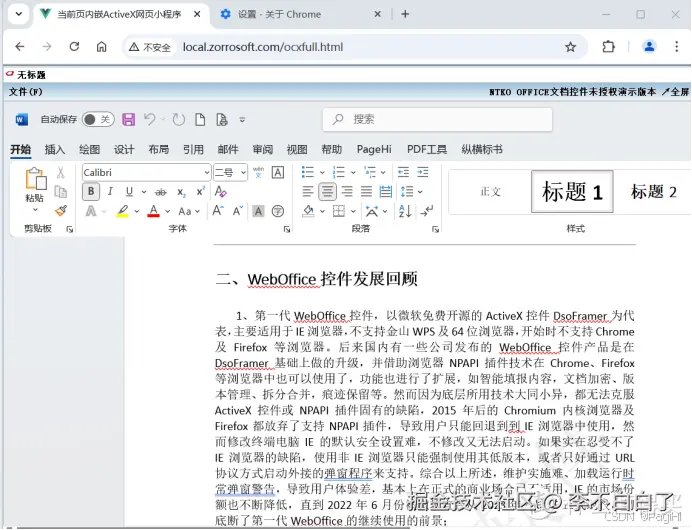Viewport: 692px width, 530px height.
Task: Align text right
Action: (347, 192)
